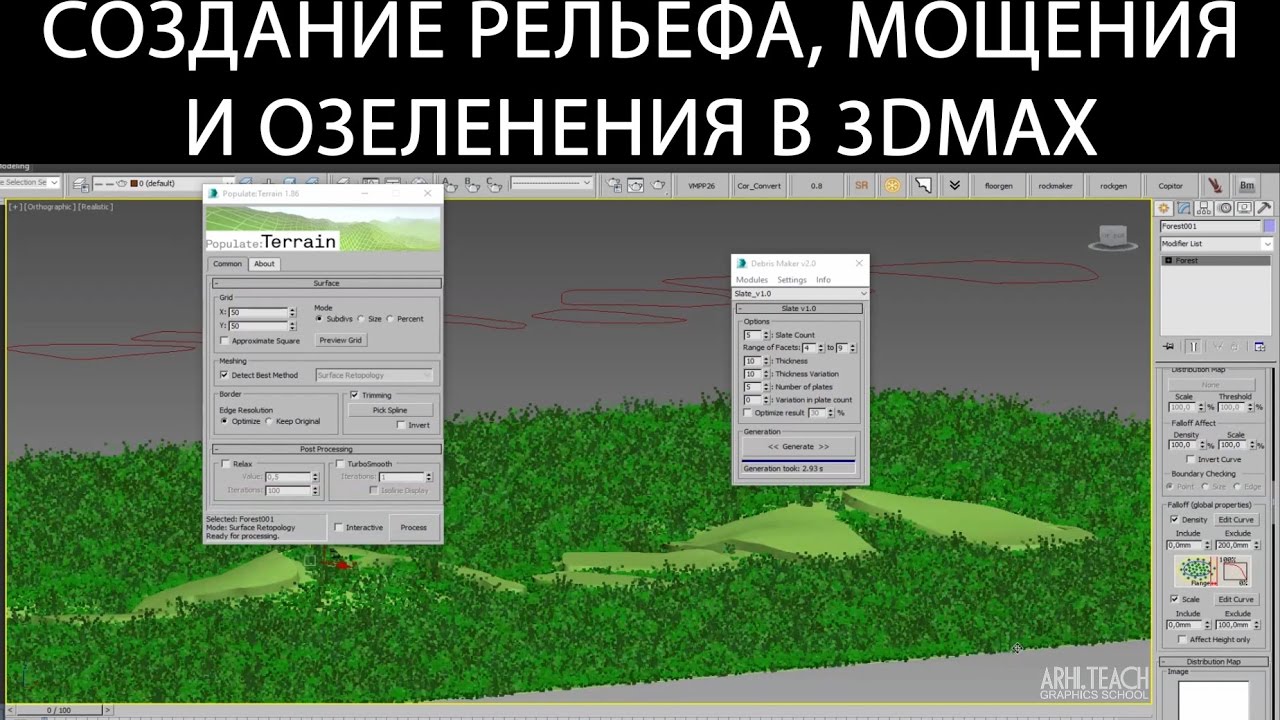This screenshot has height=720, width=1280.
Task: Click the red brush tool icon
Action: click(x=1215, y=185)
